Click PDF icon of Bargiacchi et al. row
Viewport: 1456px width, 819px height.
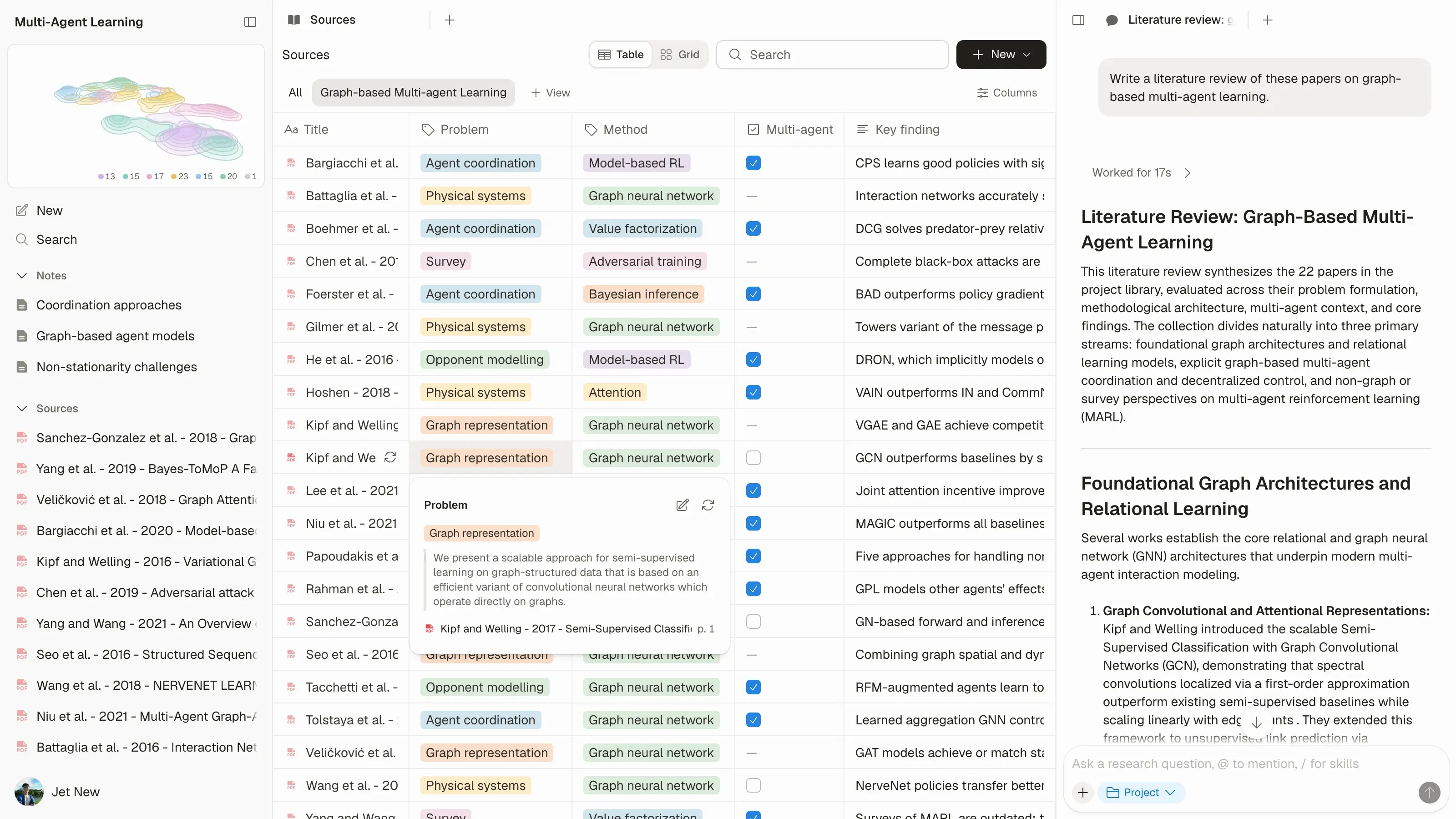291,163
